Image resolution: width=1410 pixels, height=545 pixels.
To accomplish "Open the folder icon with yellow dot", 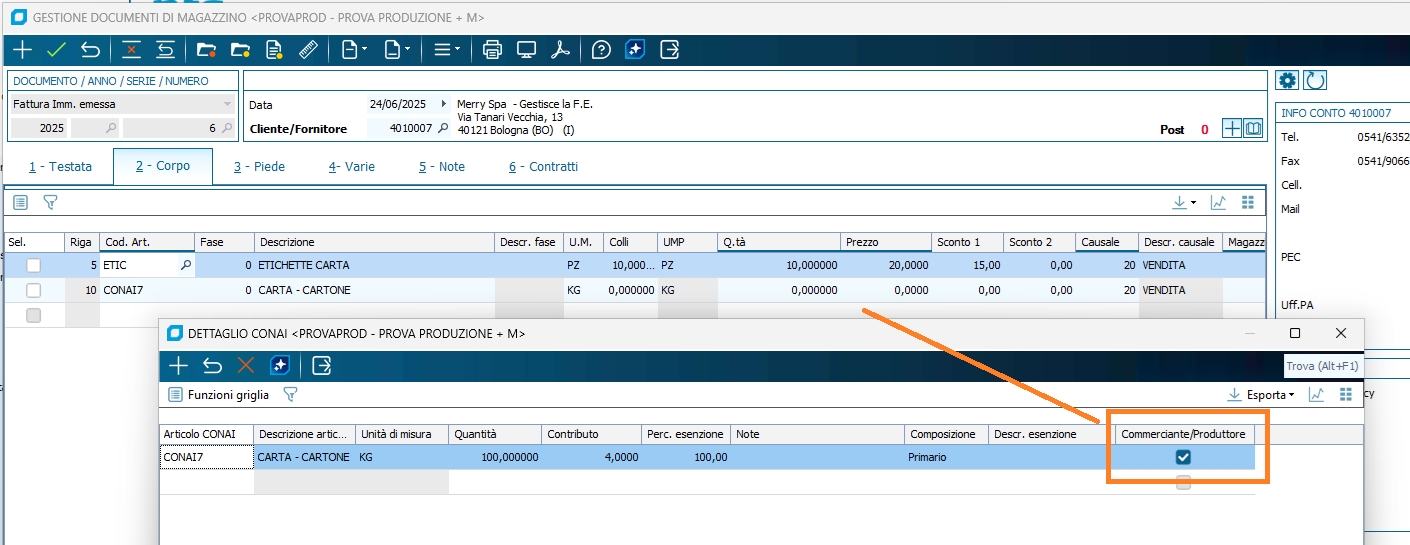I will (240, 49).
